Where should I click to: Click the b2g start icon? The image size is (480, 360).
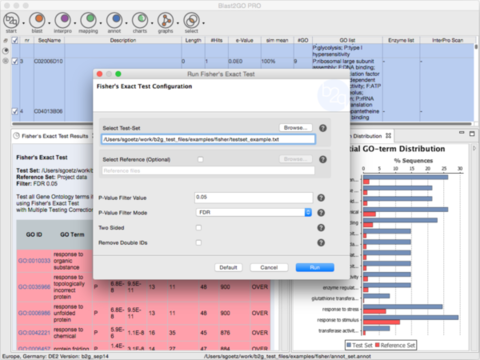point(11,21)
